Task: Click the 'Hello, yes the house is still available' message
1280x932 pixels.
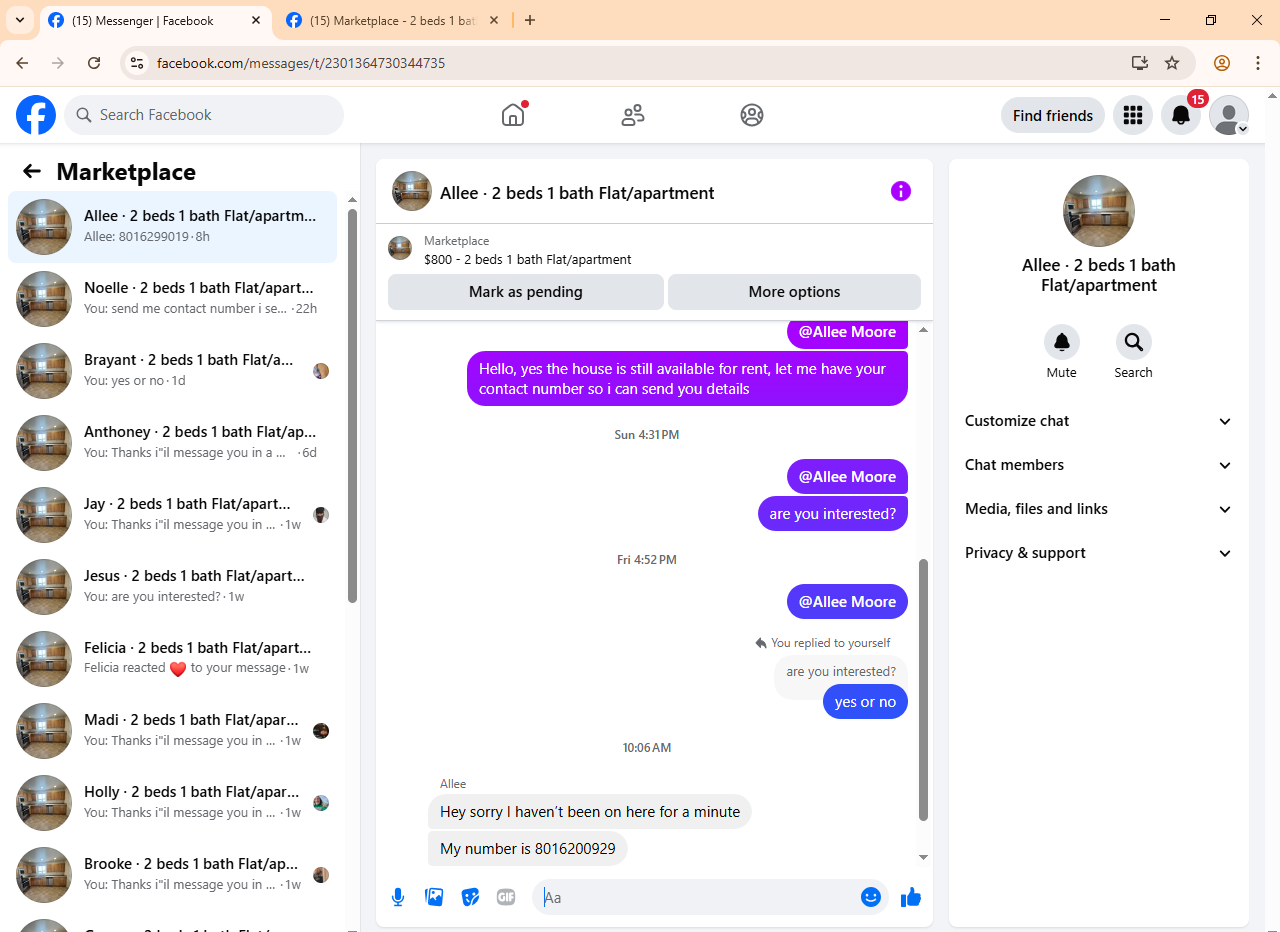Action: click(687, 379)
